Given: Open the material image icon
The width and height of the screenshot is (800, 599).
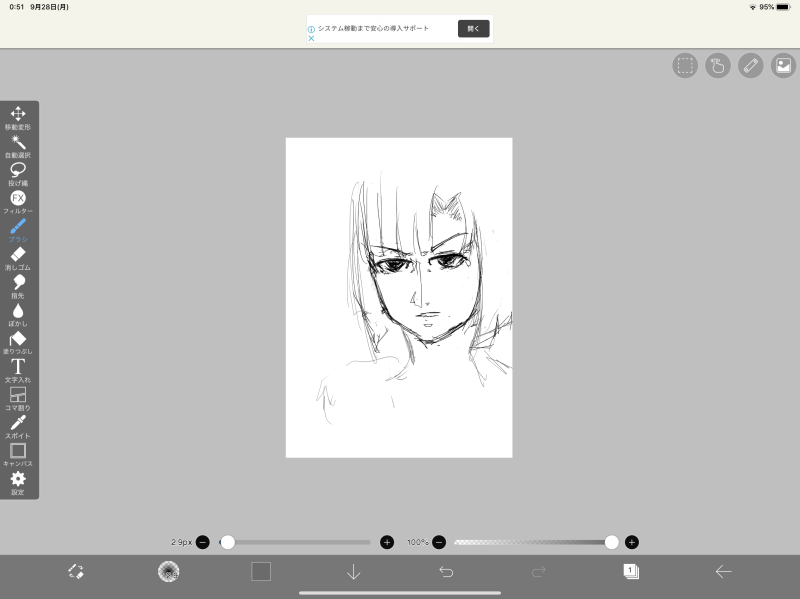Looking at the screenshot, I should click(x=783, y=66).
